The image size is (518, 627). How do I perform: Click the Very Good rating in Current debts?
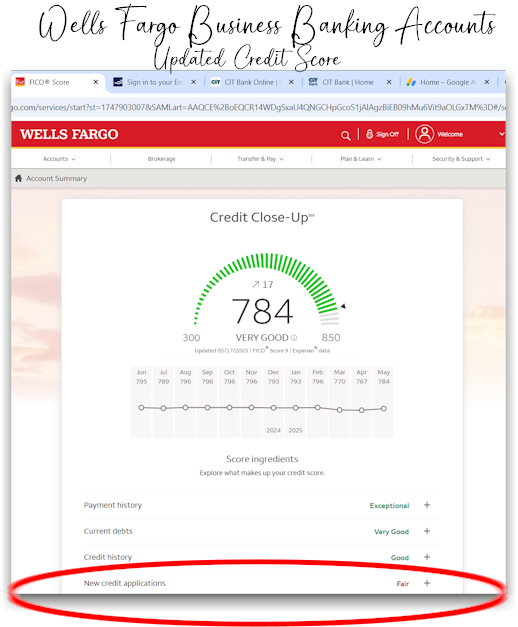click(391, 532)
